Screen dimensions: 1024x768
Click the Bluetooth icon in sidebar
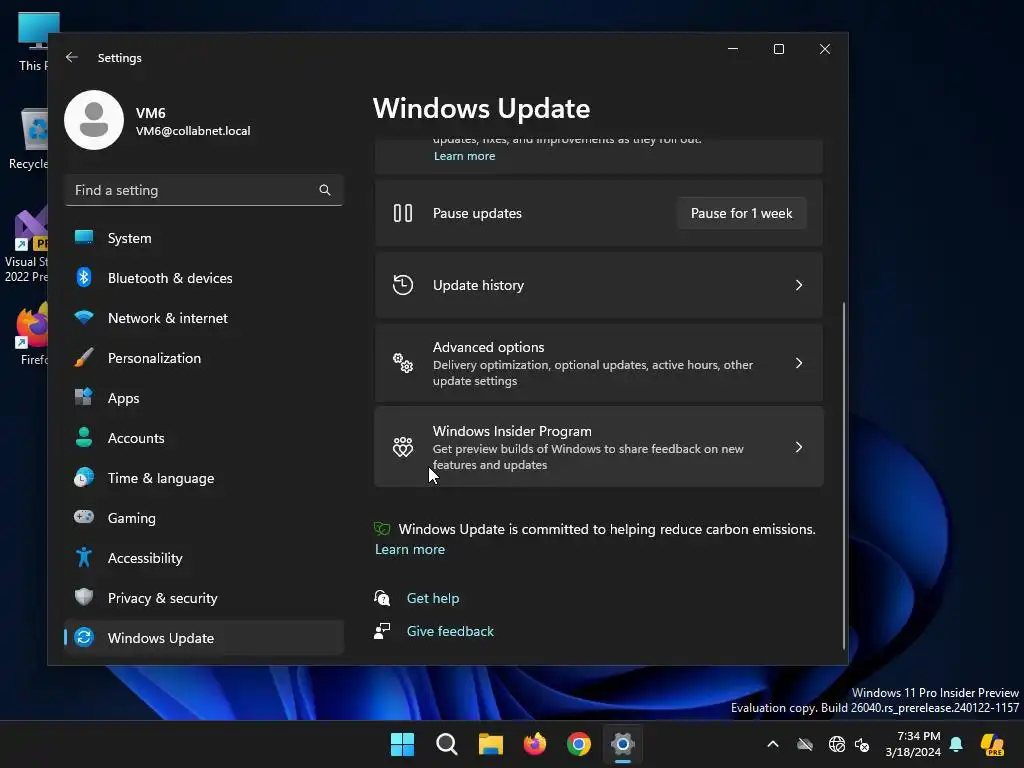tap(84, 278)
